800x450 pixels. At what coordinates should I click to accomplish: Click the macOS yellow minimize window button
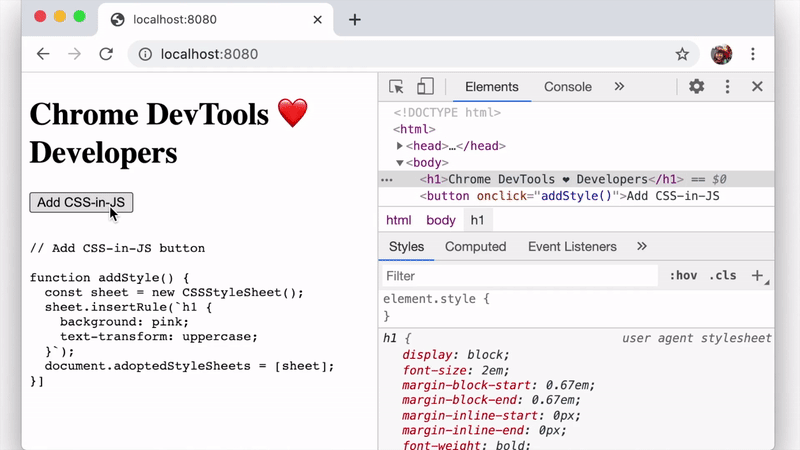(x=60, y=17)
